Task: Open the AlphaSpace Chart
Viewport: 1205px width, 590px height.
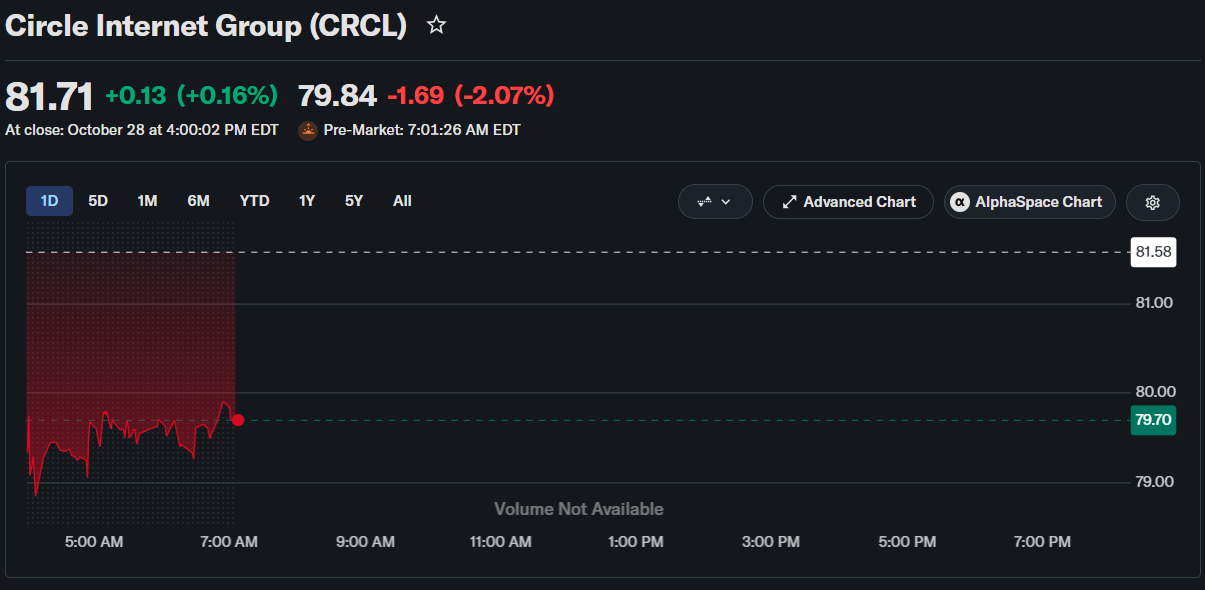Action: click(1030, 202)
